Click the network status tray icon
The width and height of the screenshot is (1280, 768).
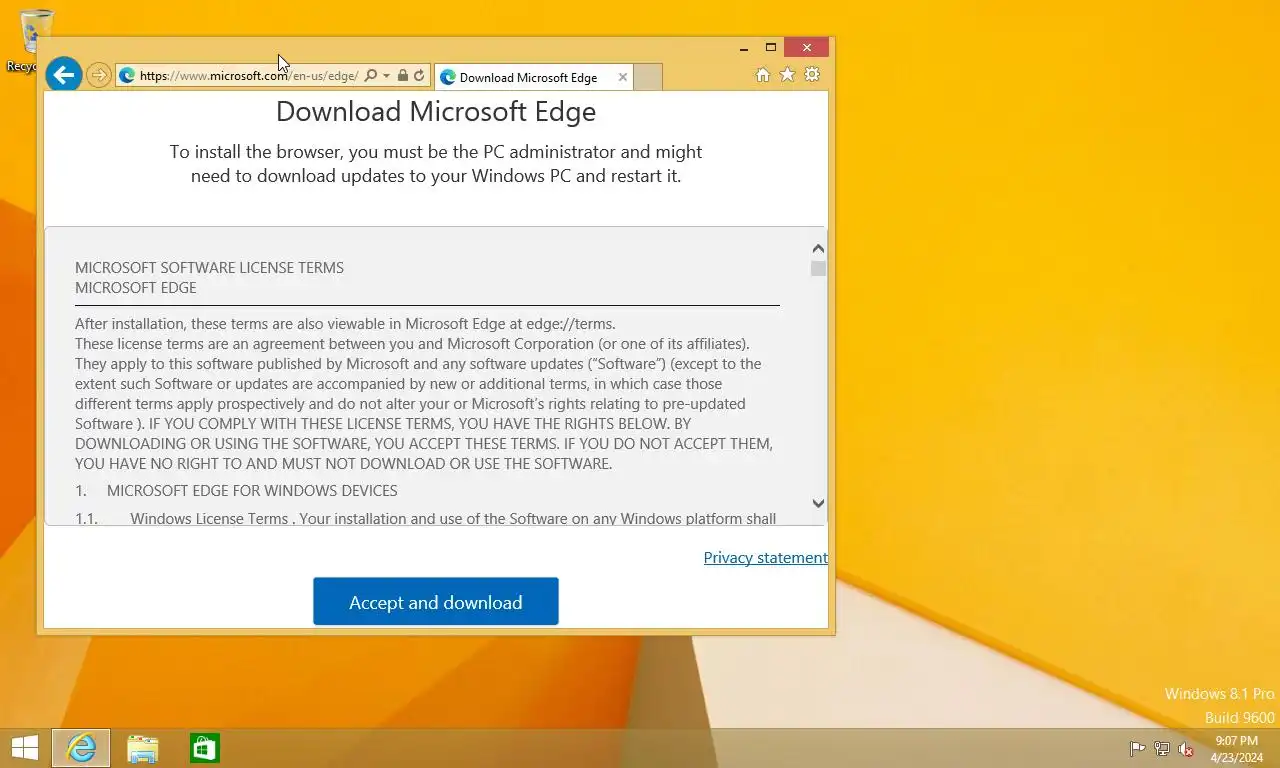tap(1162, 749)
